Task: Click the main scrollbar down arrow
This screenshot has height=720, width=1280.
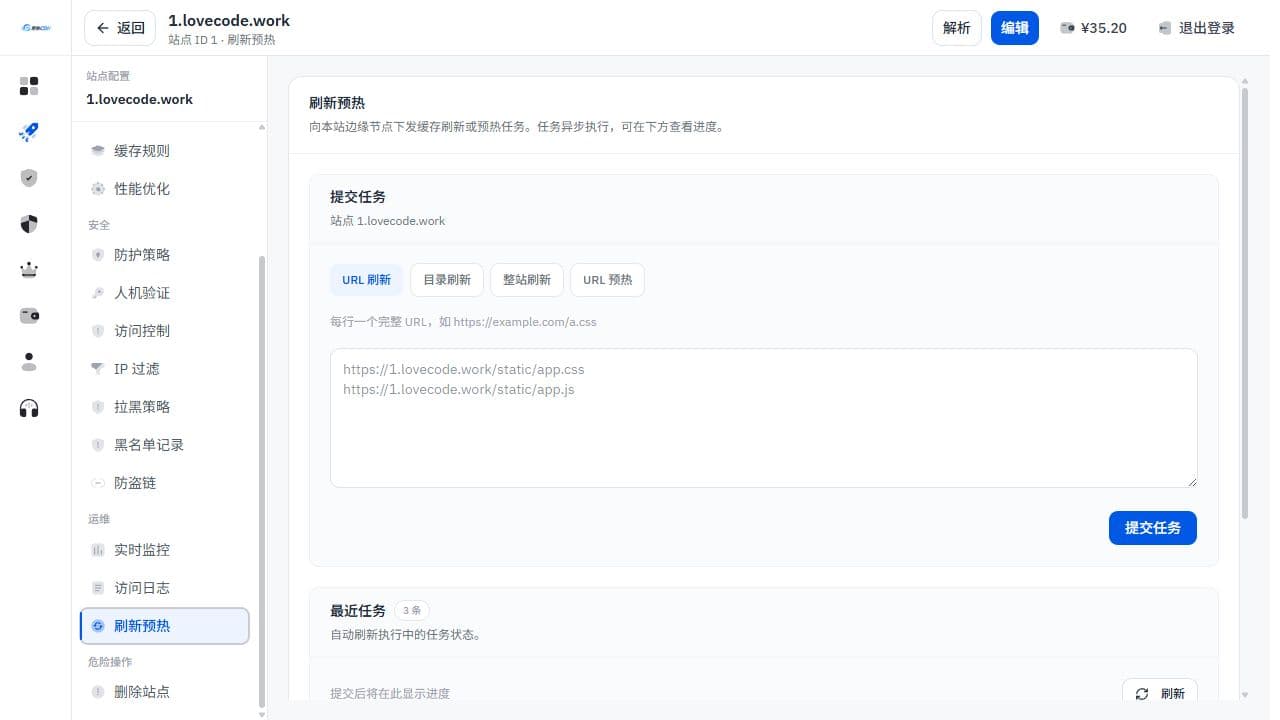Action: 1245,695
